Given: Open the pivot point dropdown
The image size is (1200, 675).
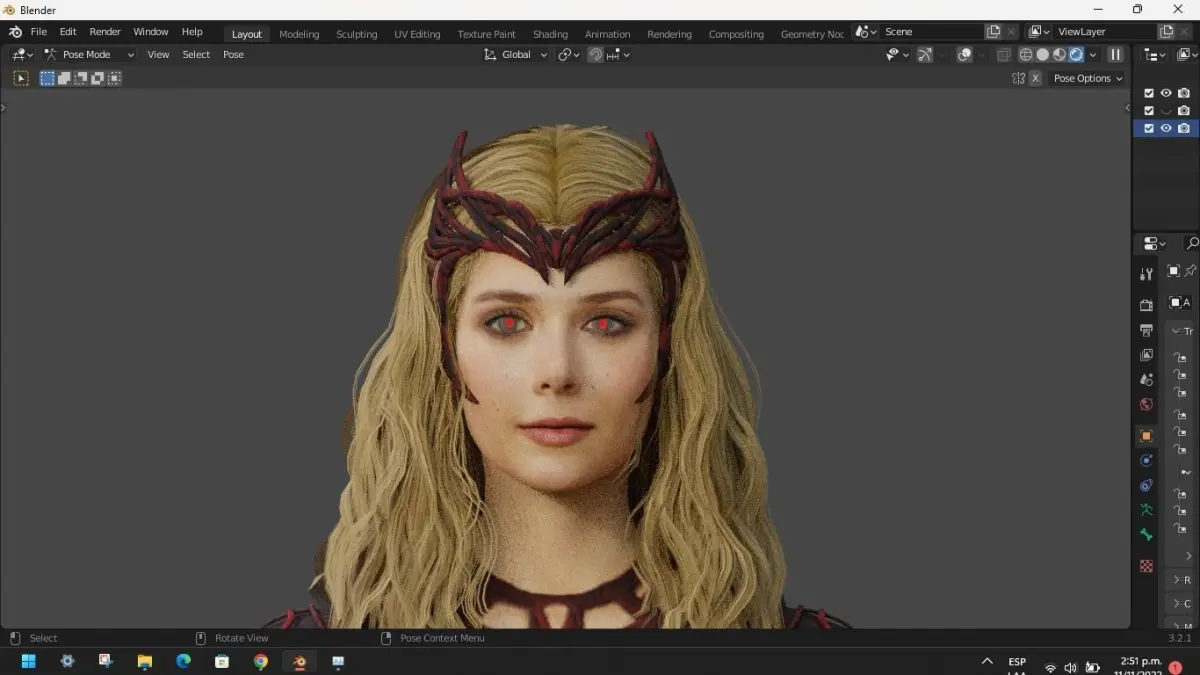Looking at the screenshot, I should coord(569,55).
